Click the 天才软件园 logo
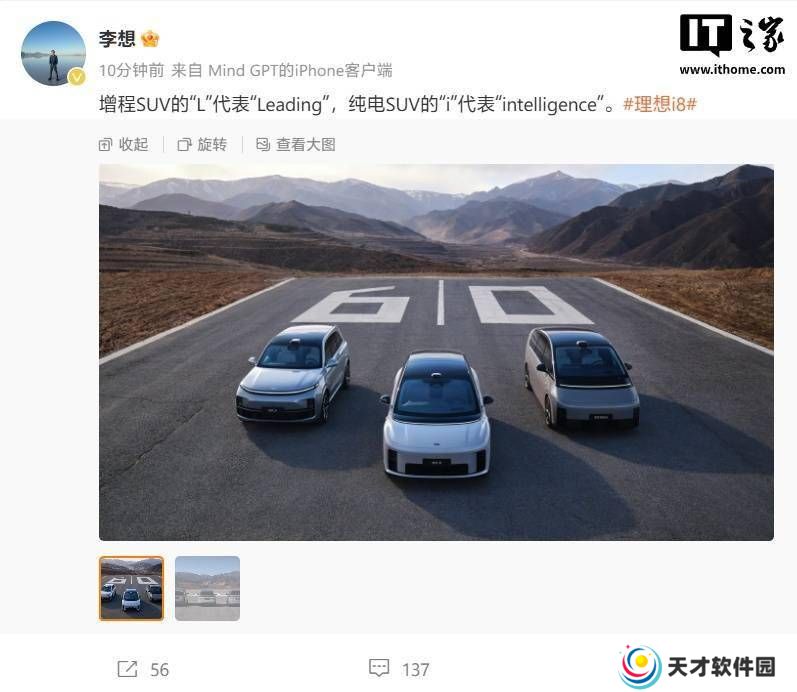 697,667
